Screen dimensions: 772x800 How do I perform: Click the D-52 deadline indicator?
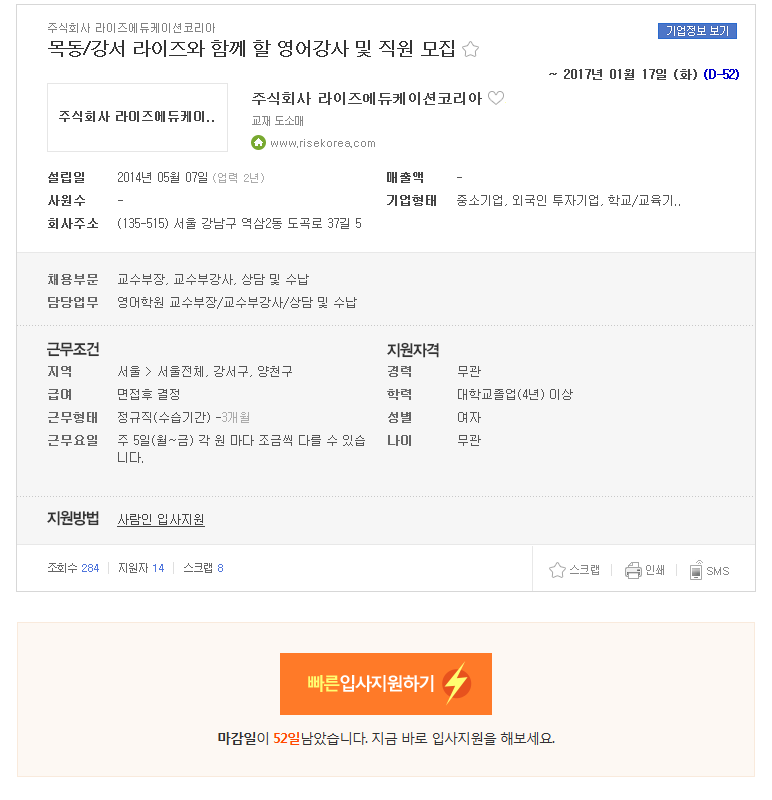[x=721, y=74]
